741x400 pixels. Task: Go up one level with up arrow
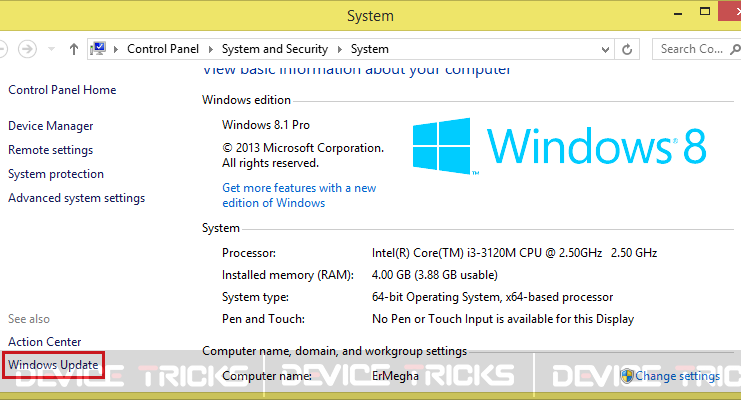coord(74,49)
